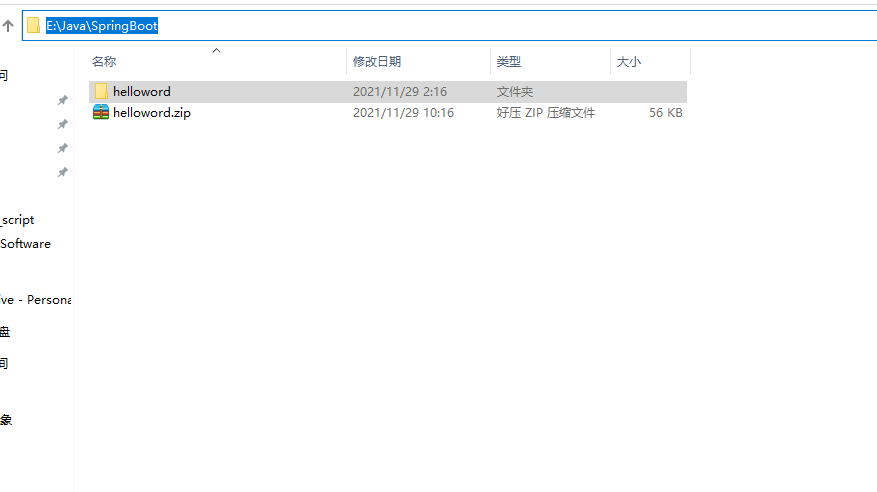Sort files by 大小 column header

pyautogui.click(x=629, y=62)
